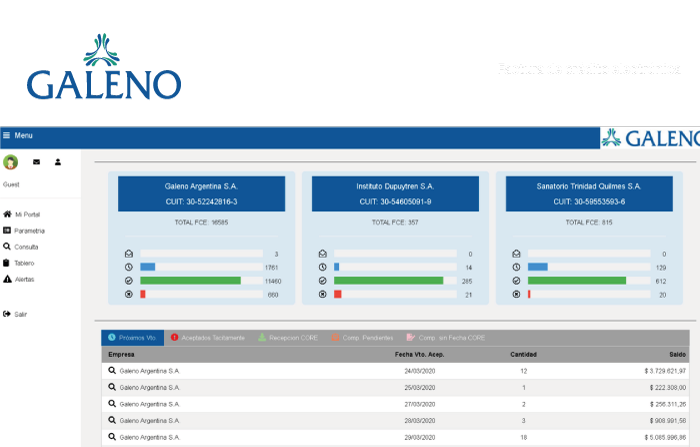The image size is (700, 447).
Task: Click the saldo value '$ 5.085.996,86'
Action: pyautogui.click(x=665, y=437)
